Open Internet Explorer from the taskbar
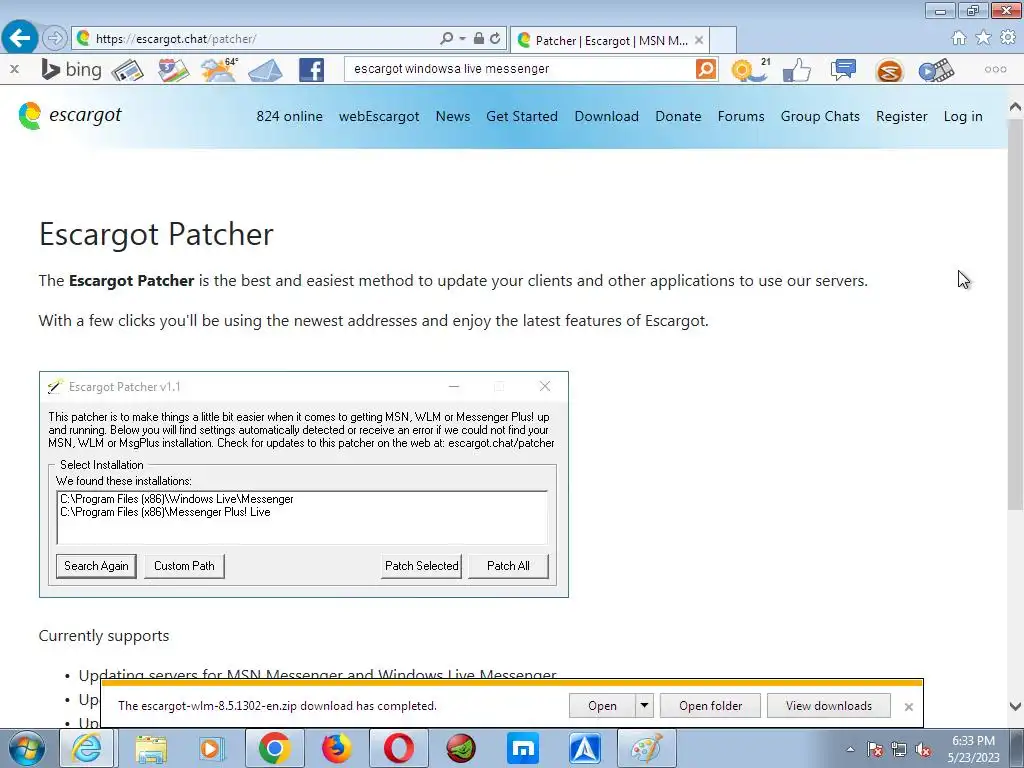Screen dimensions: 1024x768 coord(88,748)
